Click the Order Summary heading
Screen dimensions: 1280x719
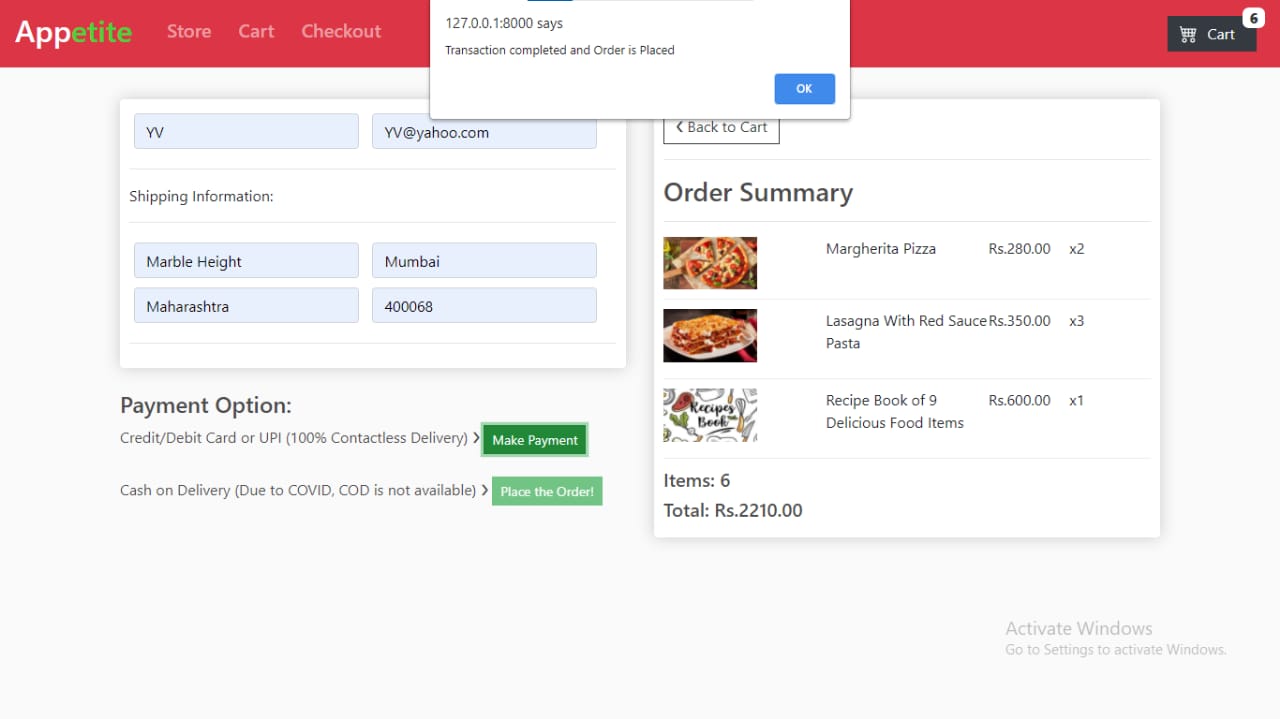click(x=758, y=192)
